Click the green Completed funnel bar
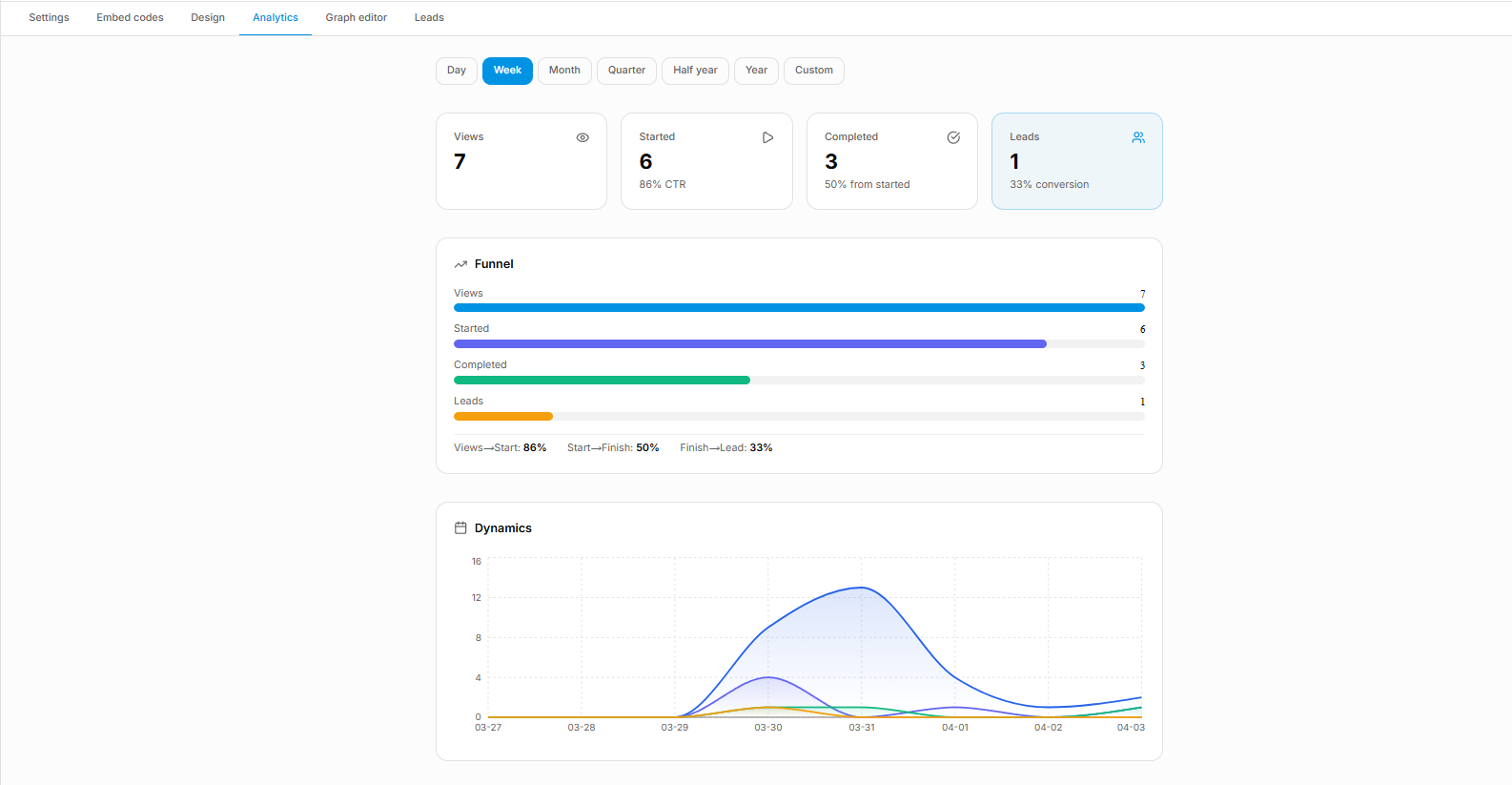 602,381
